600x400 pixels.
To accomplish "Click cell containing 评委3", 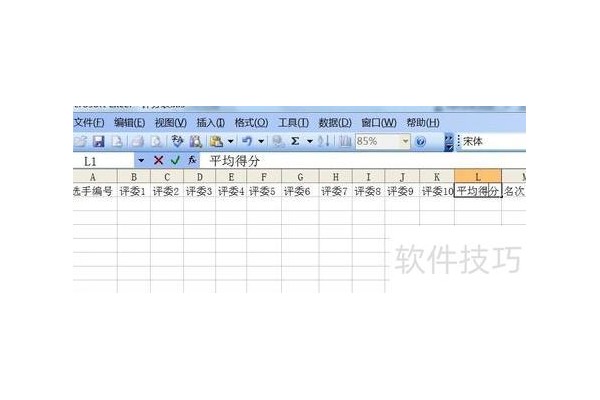I will point(199,191).
